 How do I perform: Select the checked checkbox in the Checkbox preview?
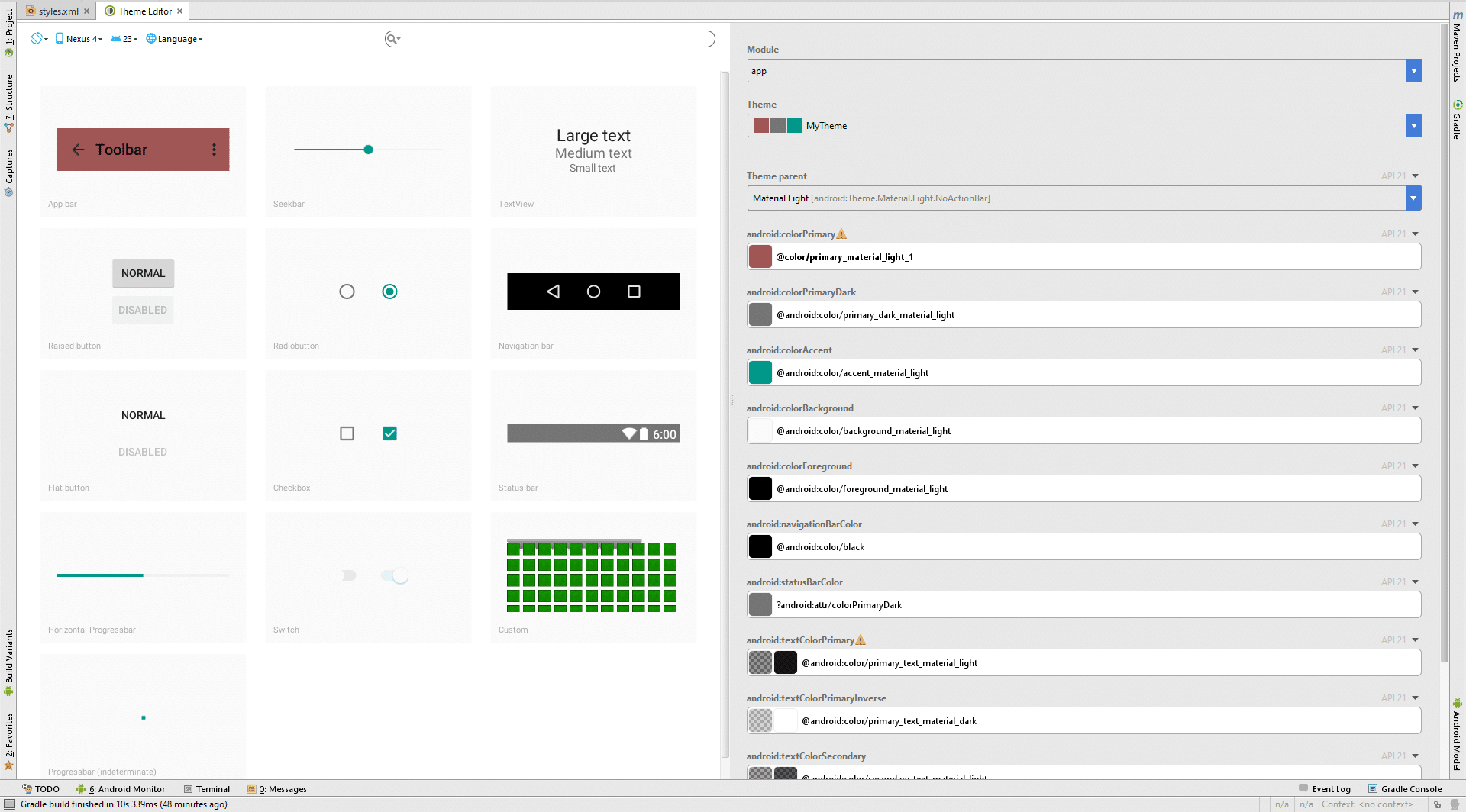389,433
